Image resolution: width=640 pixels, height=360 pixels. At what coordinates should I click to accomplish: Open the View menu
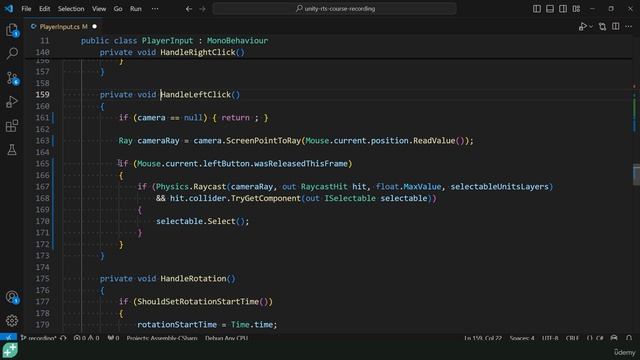click(99, 9)
